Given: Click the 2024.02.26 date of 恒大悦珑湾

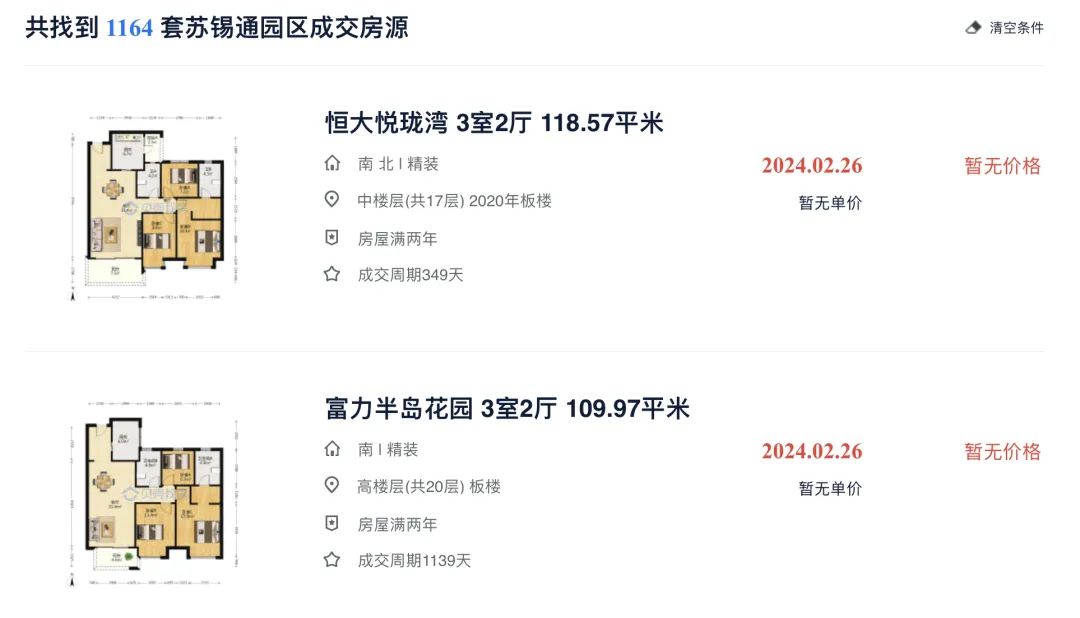Looking at the screenshot, I should pyautogui.click(x=811, y=165).
